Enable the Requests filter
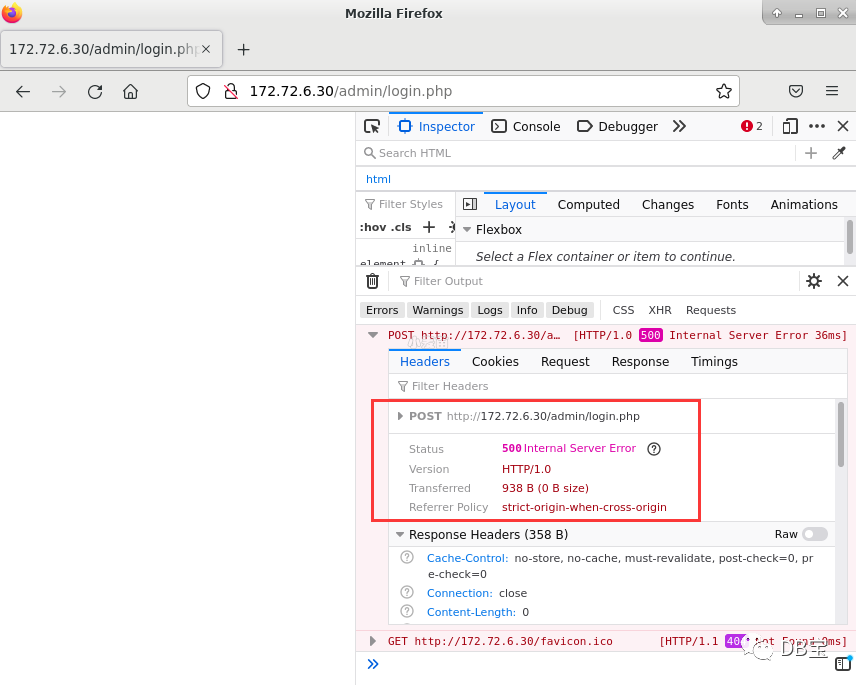Viewport: 856px width, 685px height. [711, 310]
